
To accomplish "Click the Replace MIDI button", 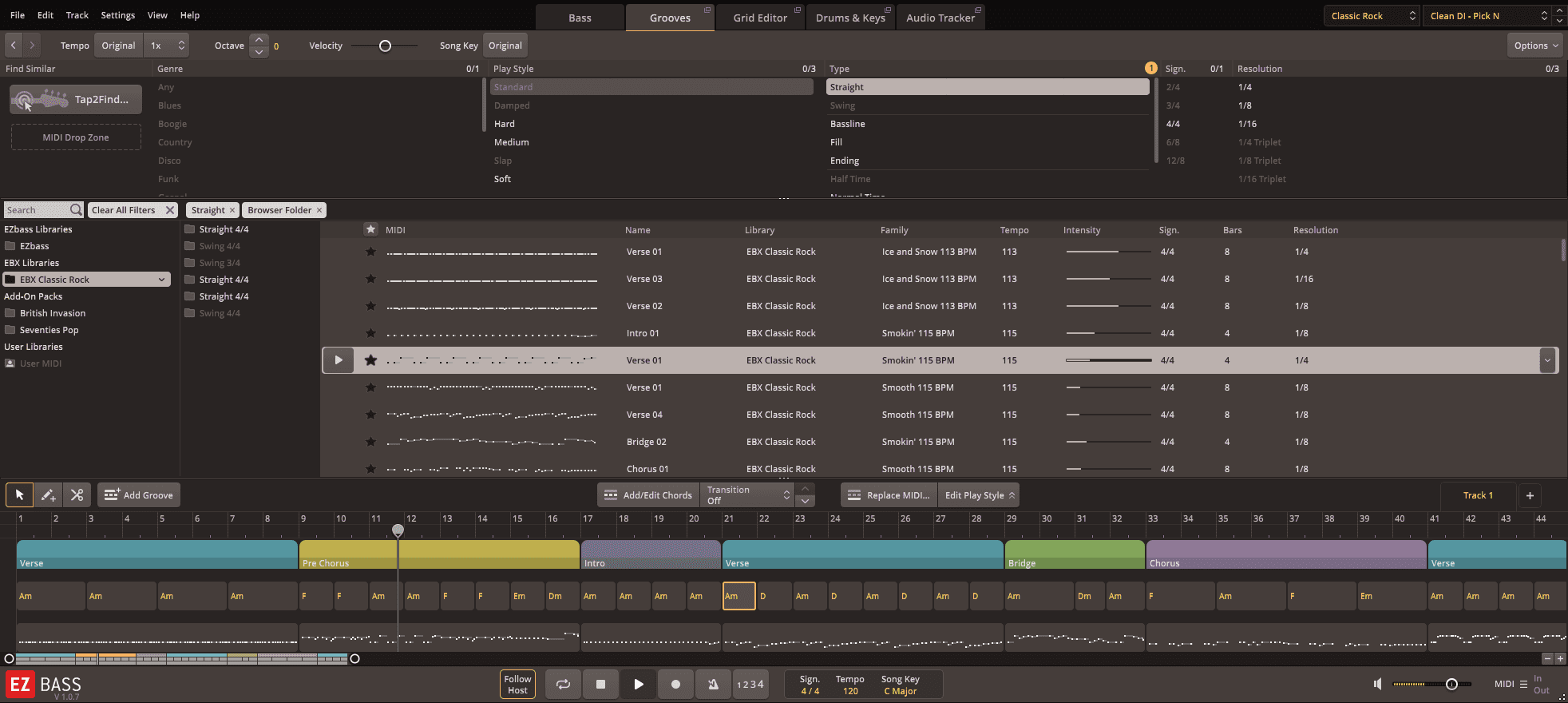I will [x=889, y=495].
